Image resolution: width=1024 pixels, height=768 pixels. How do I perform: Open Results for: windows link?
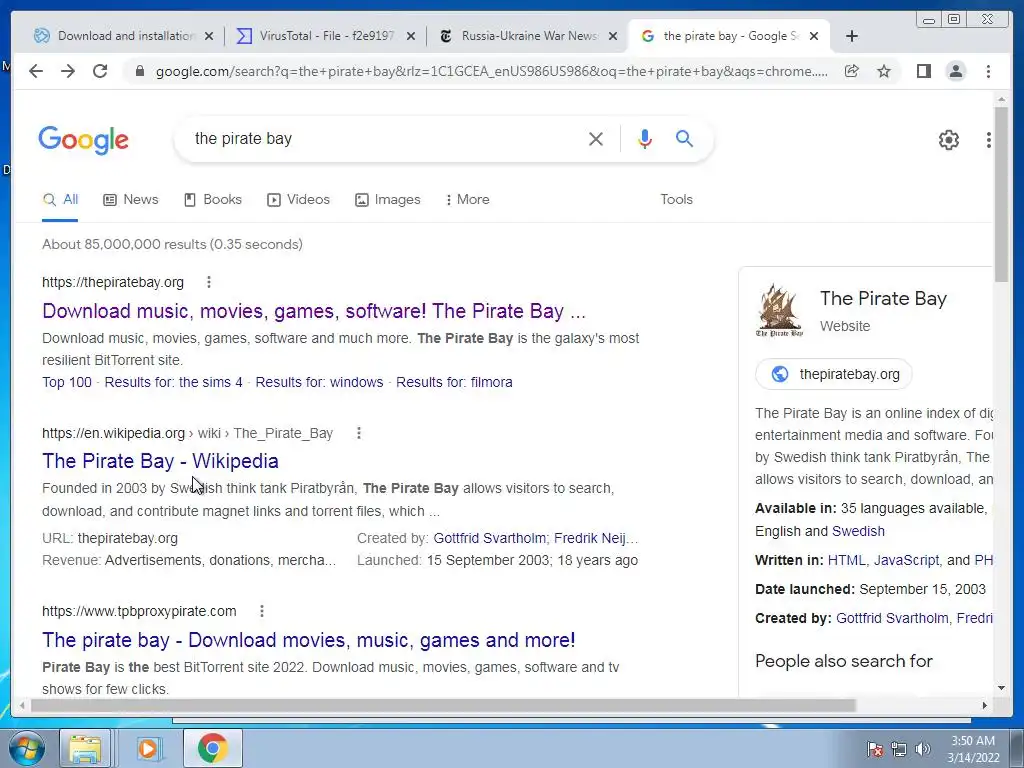point(319,382)
